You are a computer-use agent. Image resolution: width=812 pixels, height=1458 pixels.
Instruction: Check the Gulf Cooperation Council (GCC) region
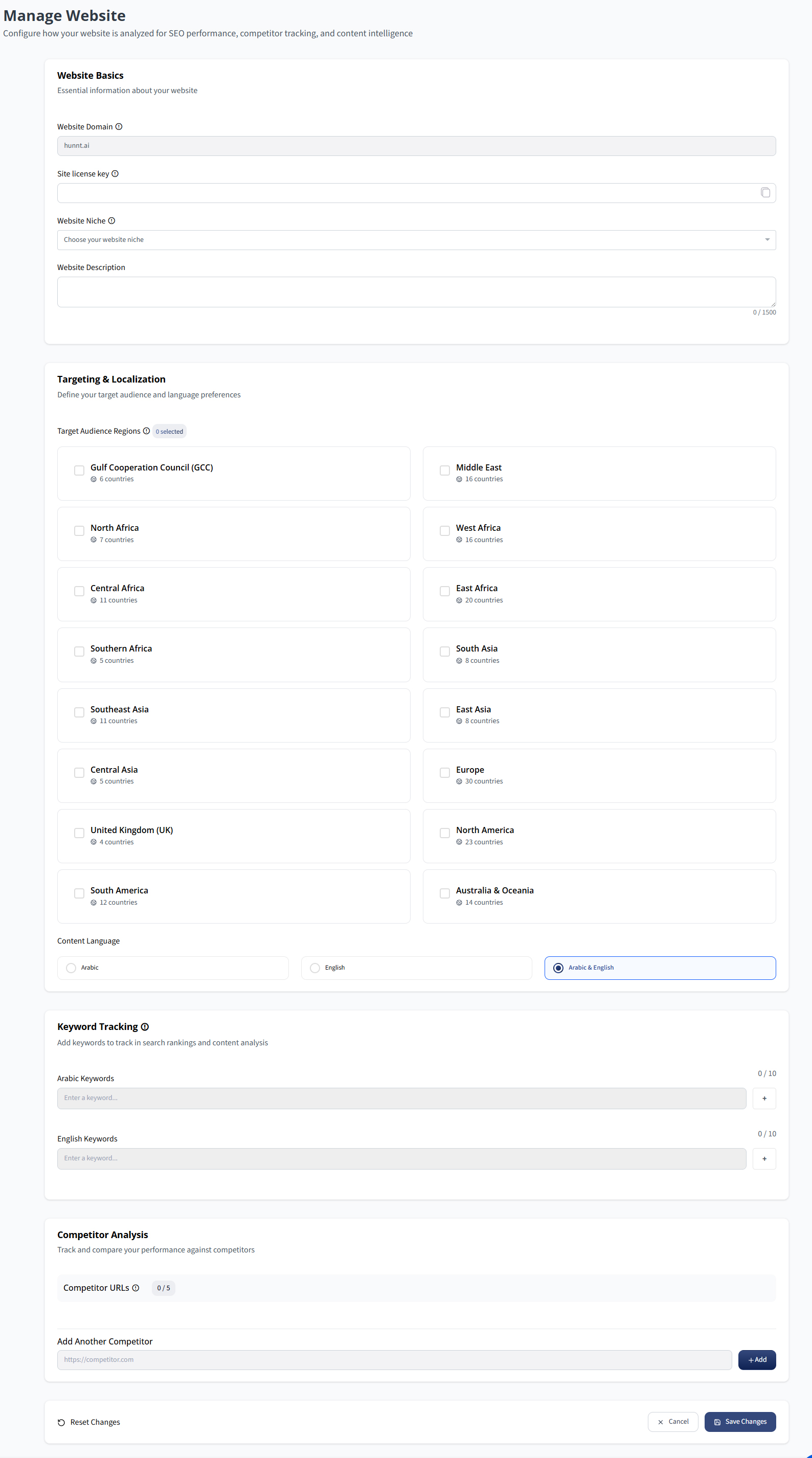(x=79, y=470)
